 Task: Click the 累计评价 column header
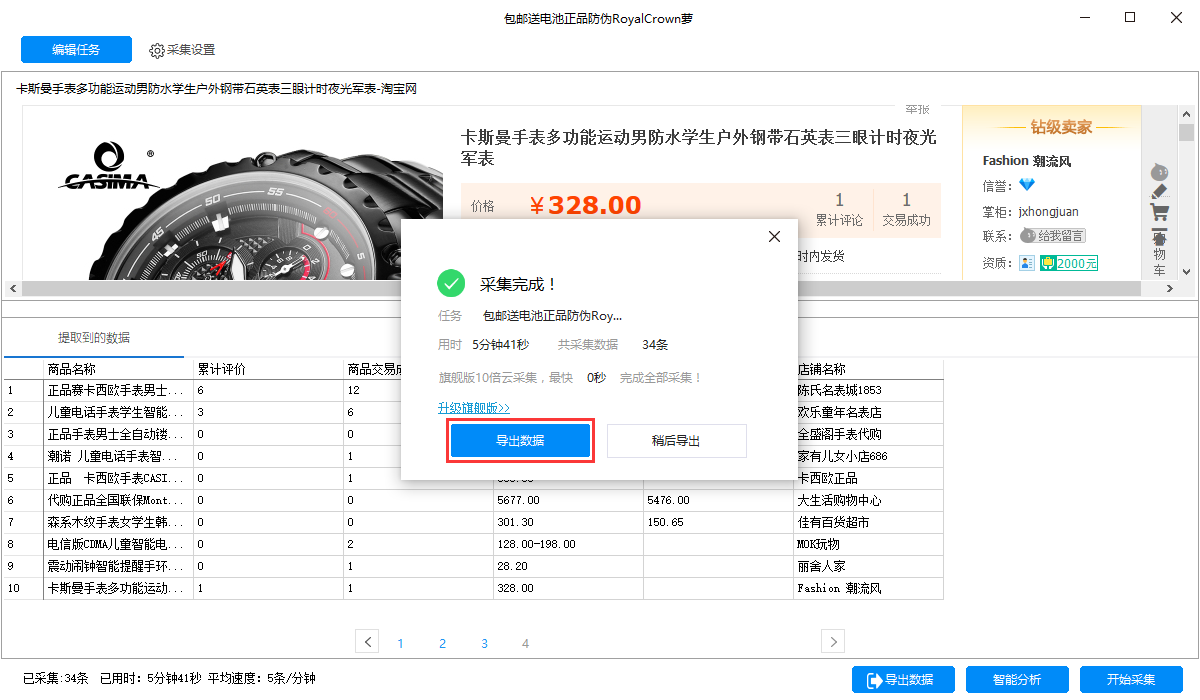click(269, 369)
